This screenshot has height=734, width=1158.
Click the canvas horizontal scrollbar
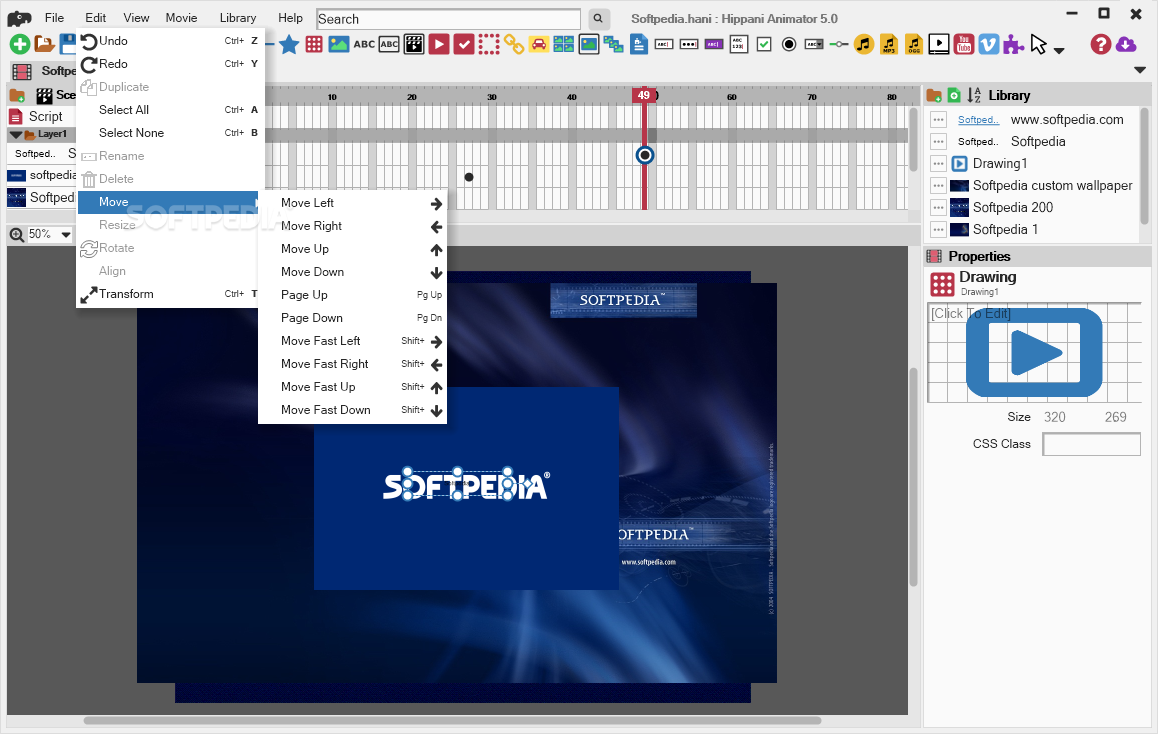(452, 720)
